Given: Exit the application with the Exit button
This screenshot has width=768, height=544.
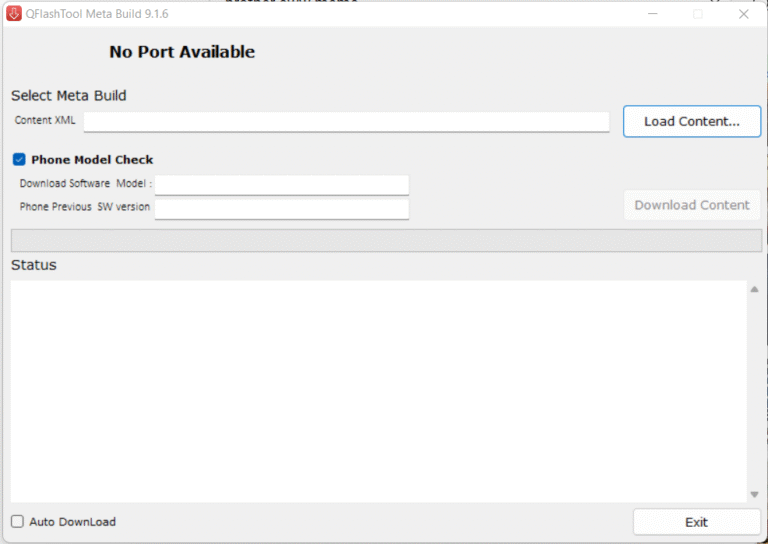Looking at the screenshot, I should click(x=696, y=522).
